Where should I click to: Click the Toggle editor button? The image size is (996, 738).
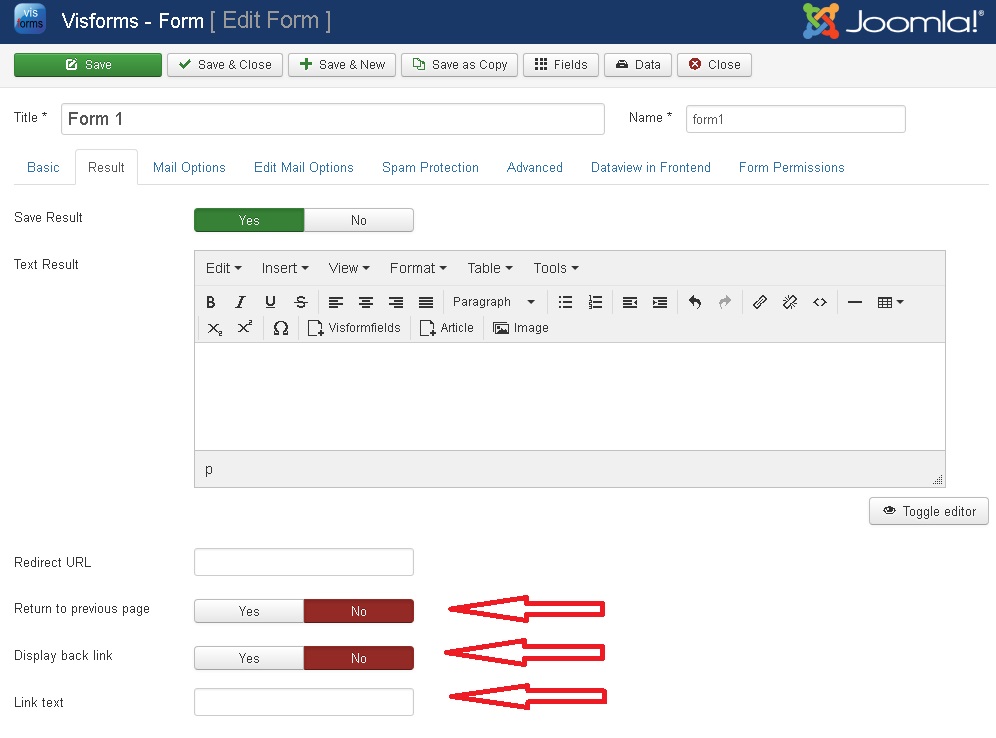pyautogui.click(x=928, y=511)
